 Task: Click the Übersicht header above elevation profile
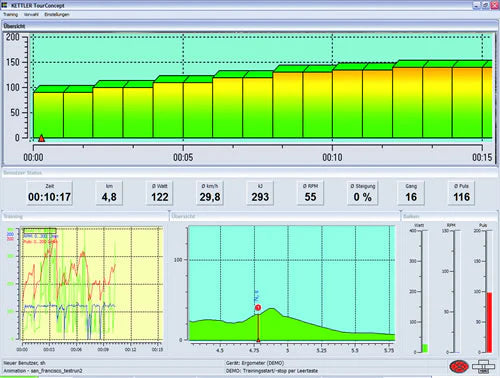tap(285, 216)
